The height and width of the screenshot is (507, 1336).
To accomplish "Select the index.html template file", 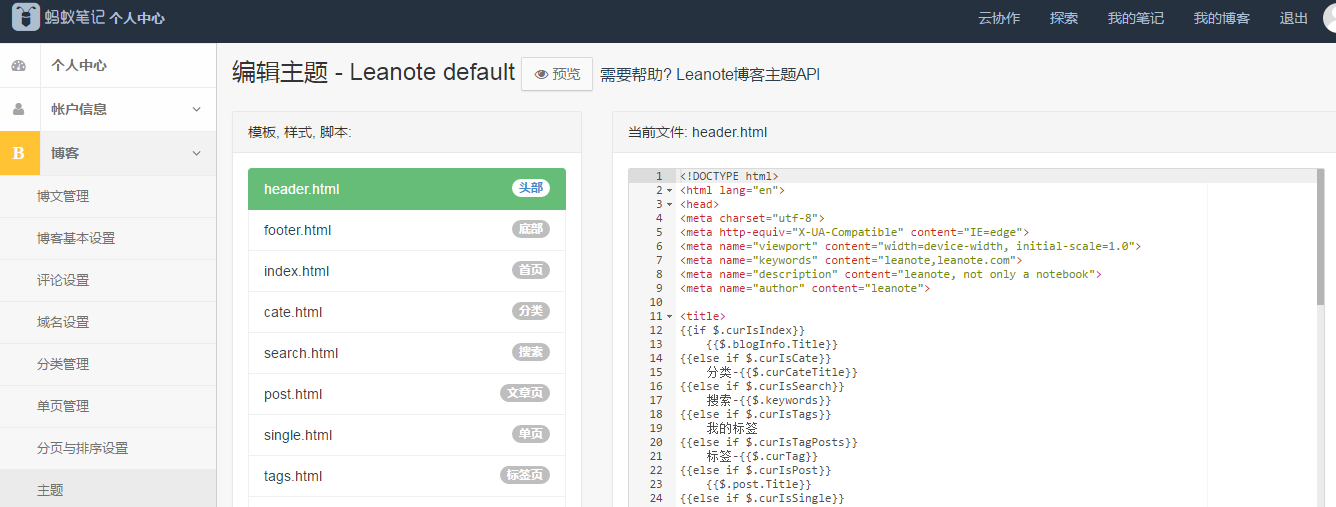I will [407, 271].
